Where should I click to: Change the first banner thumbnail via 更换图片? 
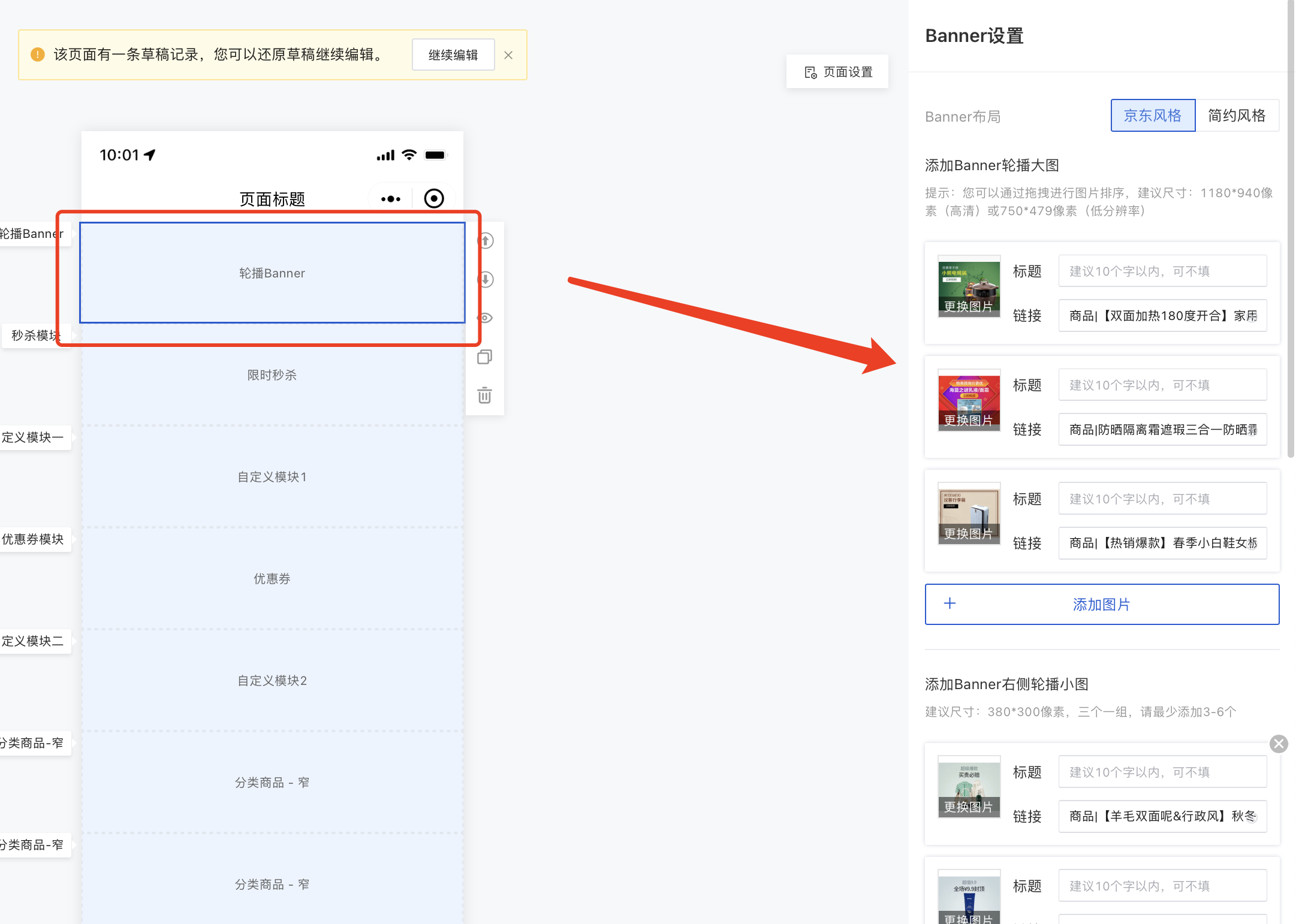(x=969, y=306)
